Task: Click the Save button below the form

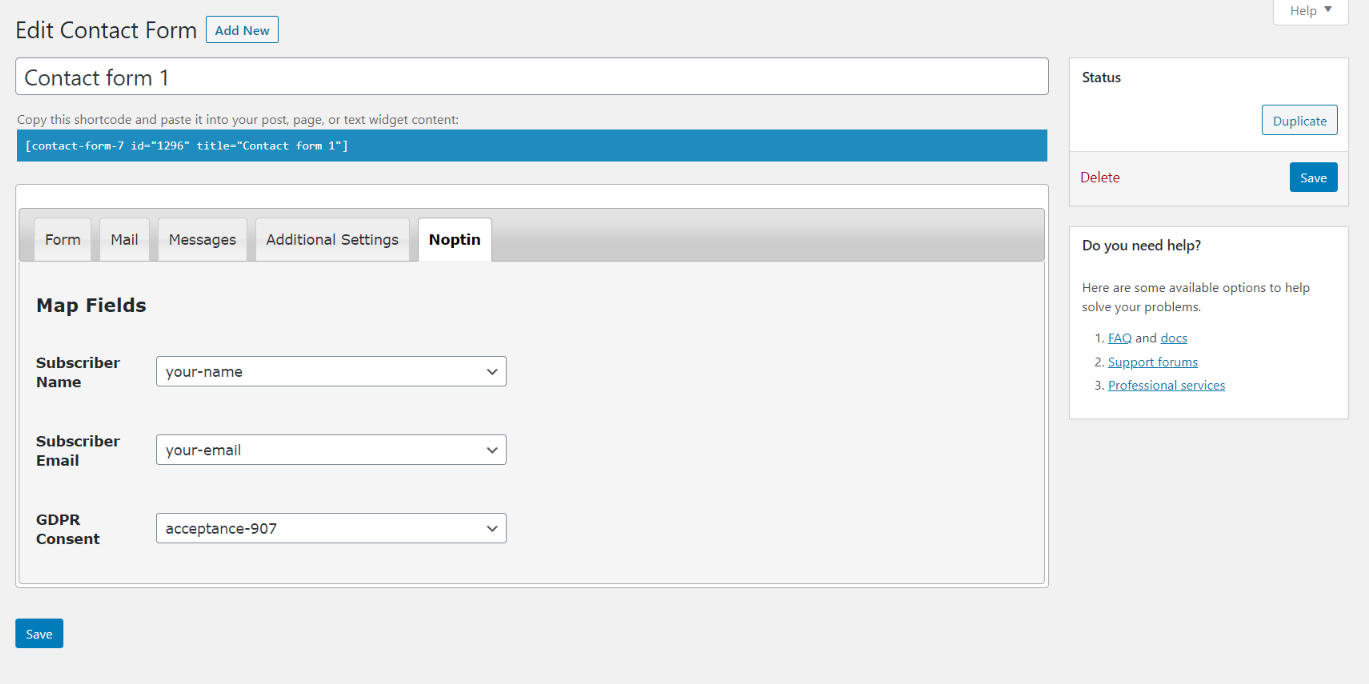Action: (x=39, y=634)
